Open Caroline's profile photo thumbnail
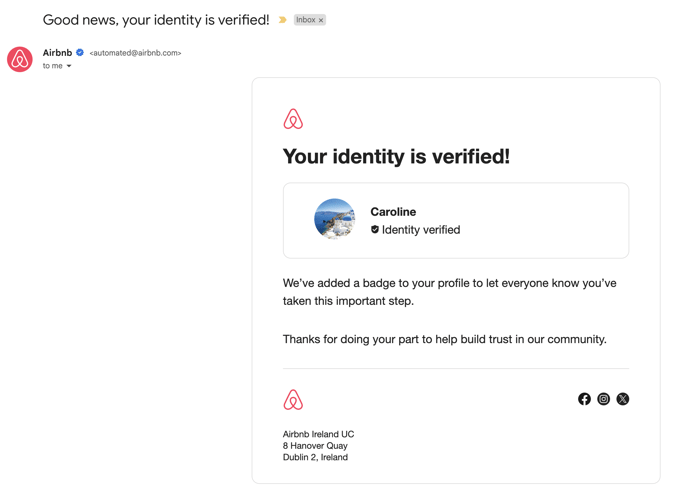Viewport: 688px width, 496px height. pos(335,219)
